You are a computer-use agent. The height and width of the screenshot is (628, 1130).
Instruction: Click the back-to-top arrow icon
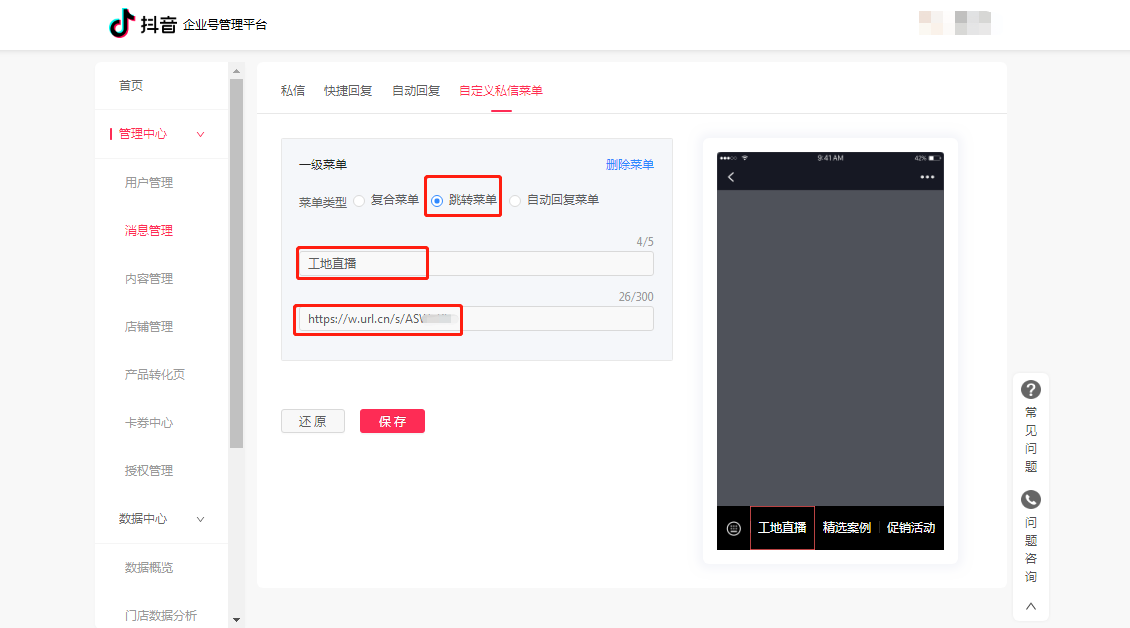pyautogui.click(x=1031, y=606)
